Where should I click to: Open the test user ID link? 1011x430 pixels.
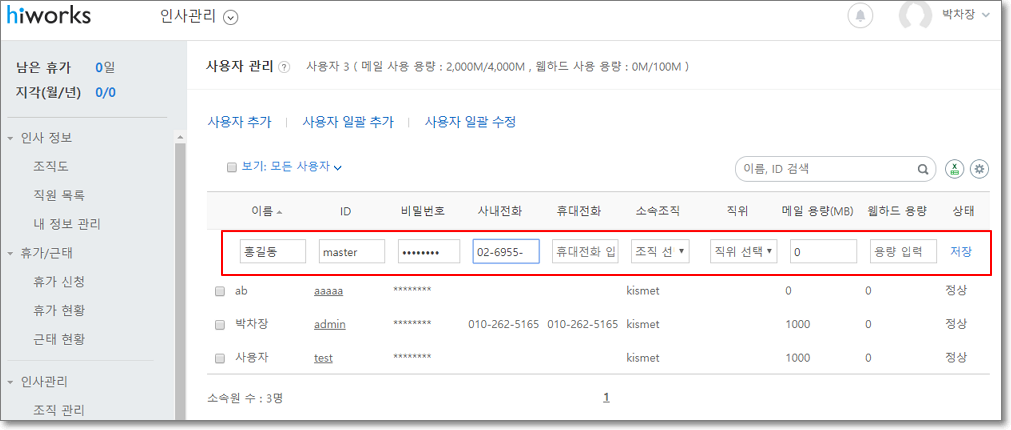click(323, 358)
